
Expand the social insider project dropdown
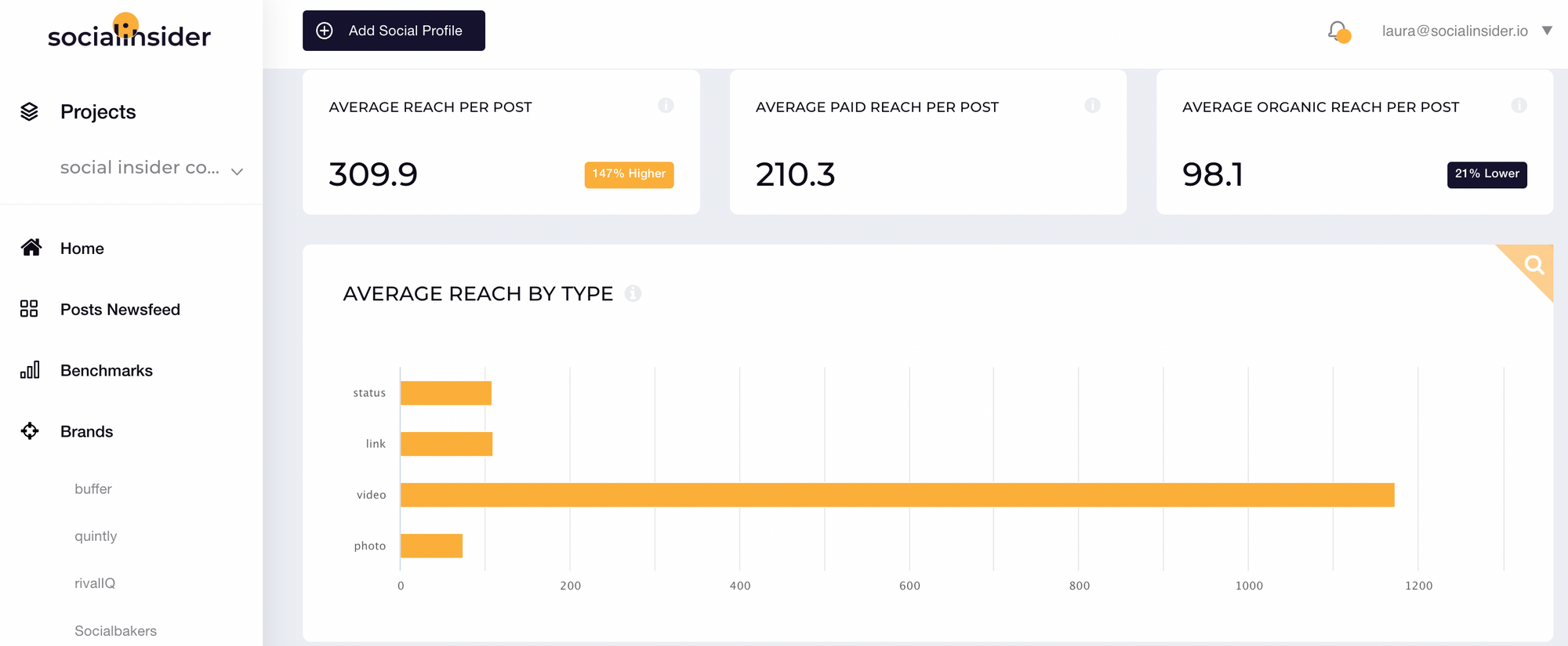click(237, 171)
